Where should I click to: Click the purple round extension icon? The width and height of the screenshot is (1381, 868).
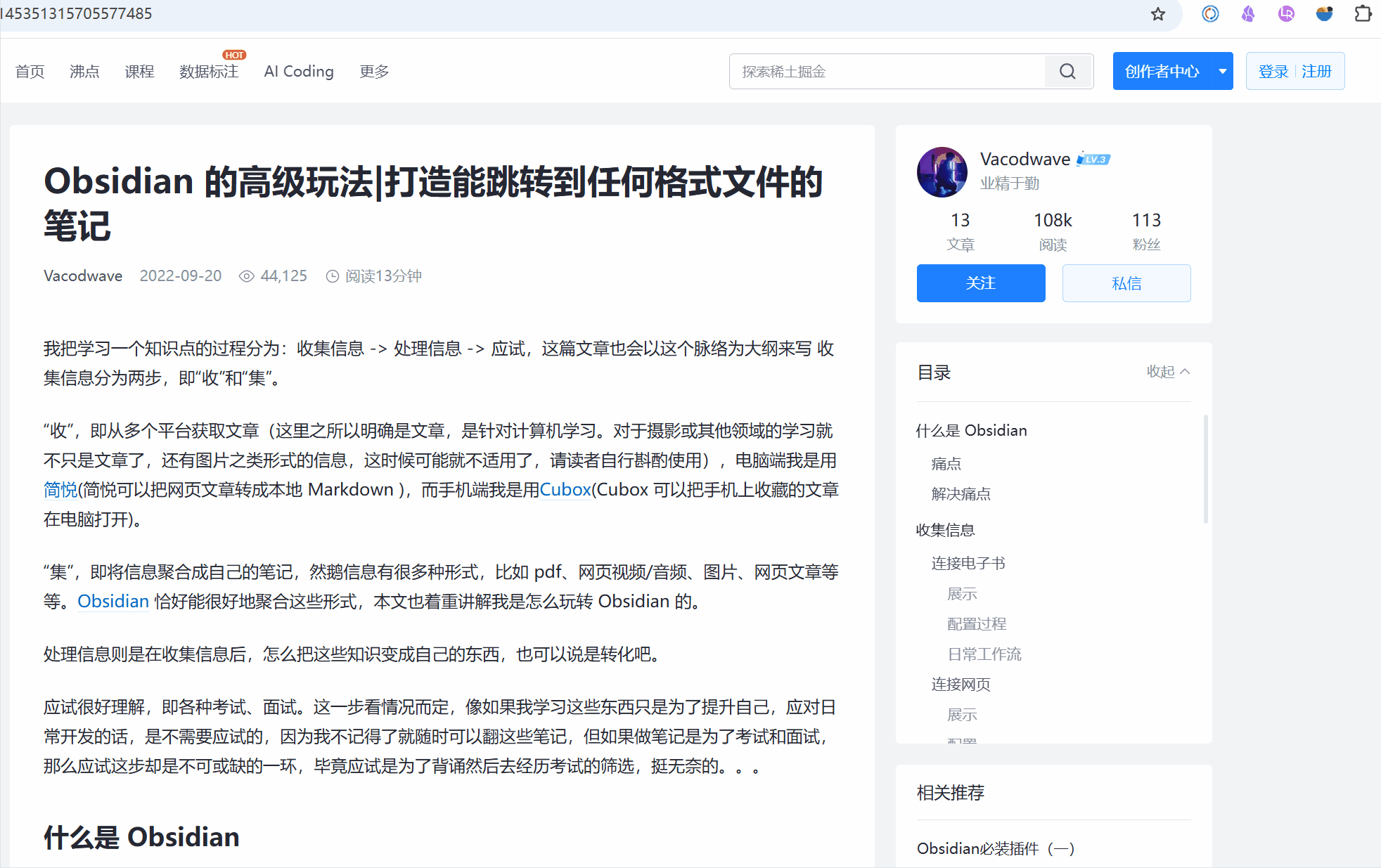coord(1286,14)
